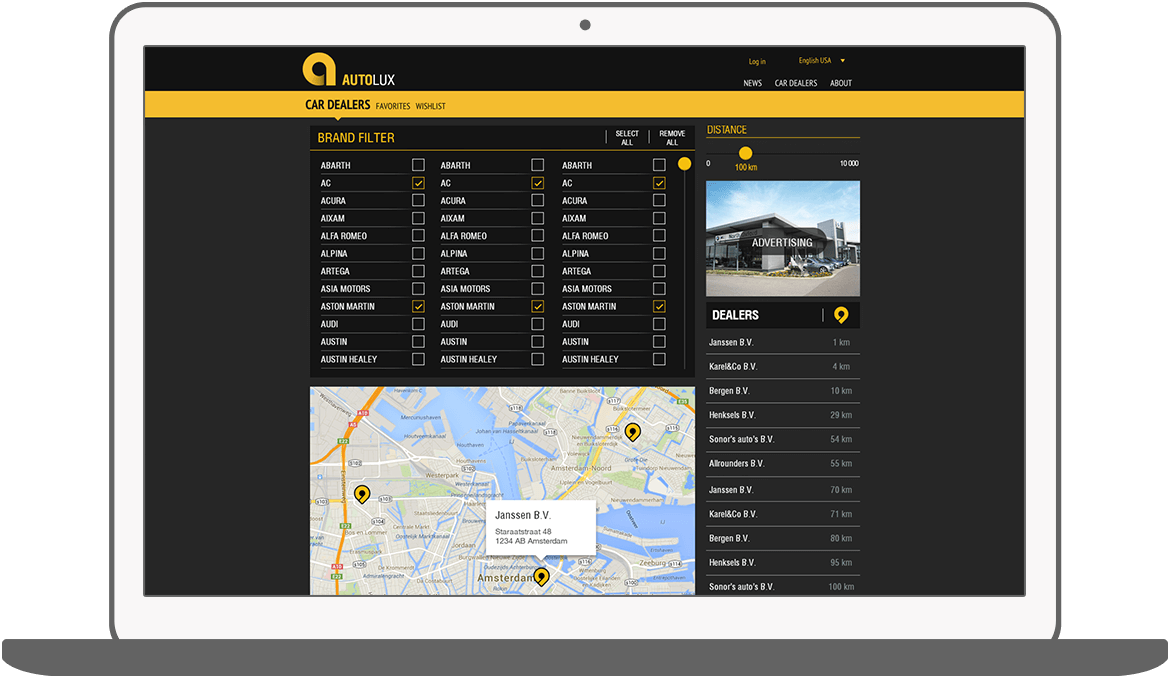Viewport: 1170px width, 678px height.
Task: Switch to the CAR DEALERS tab on yellow bar
Action: pos(337,104)
